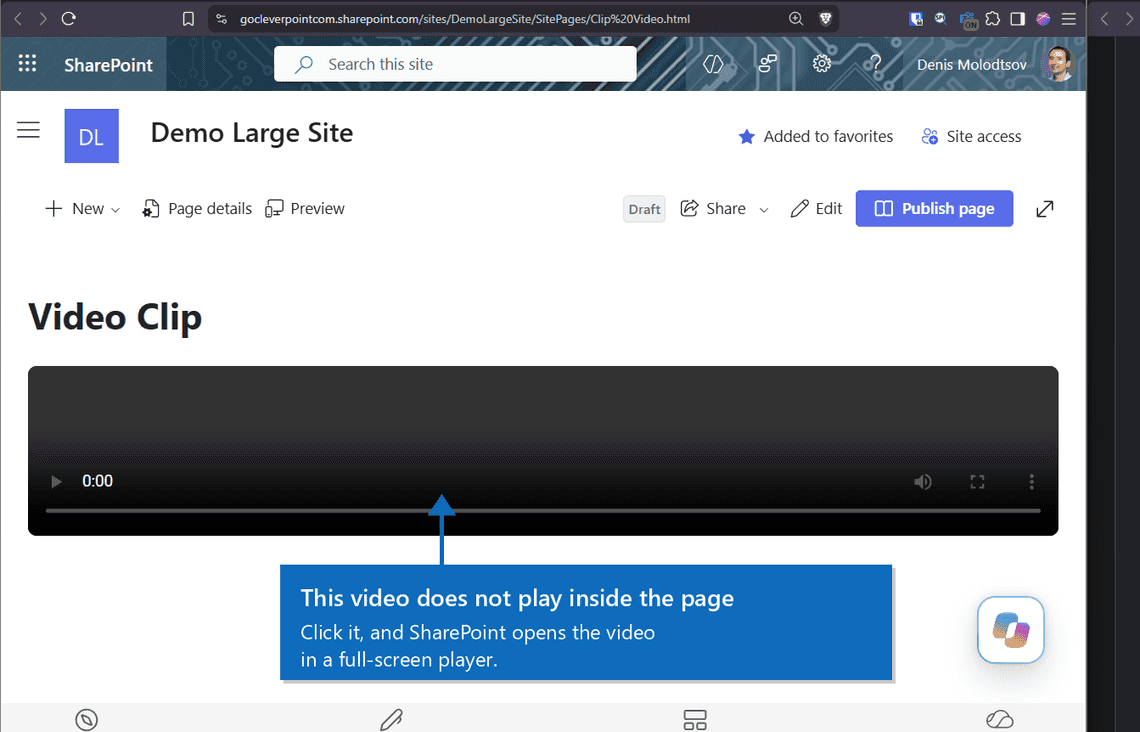The image size is (1140, 732).
Task: Open the browser main menu
Action: click(1068, 19)
